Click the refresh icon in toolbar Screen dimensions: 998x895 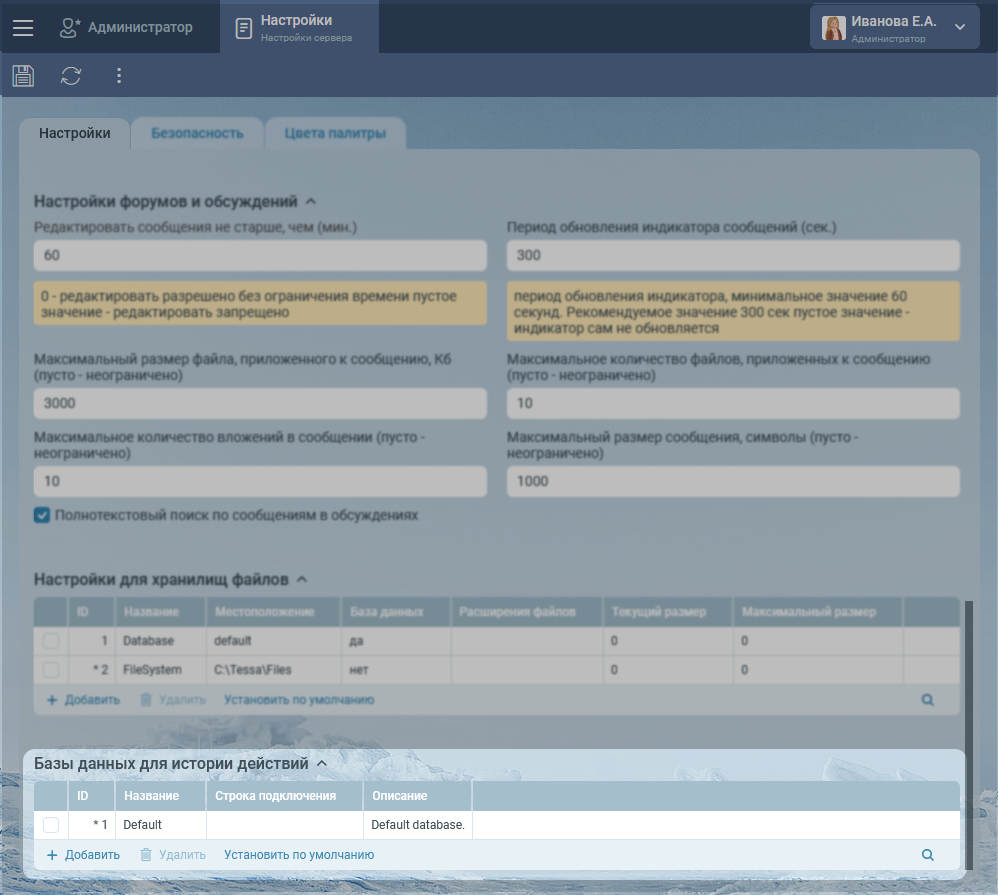coord(71,75)
